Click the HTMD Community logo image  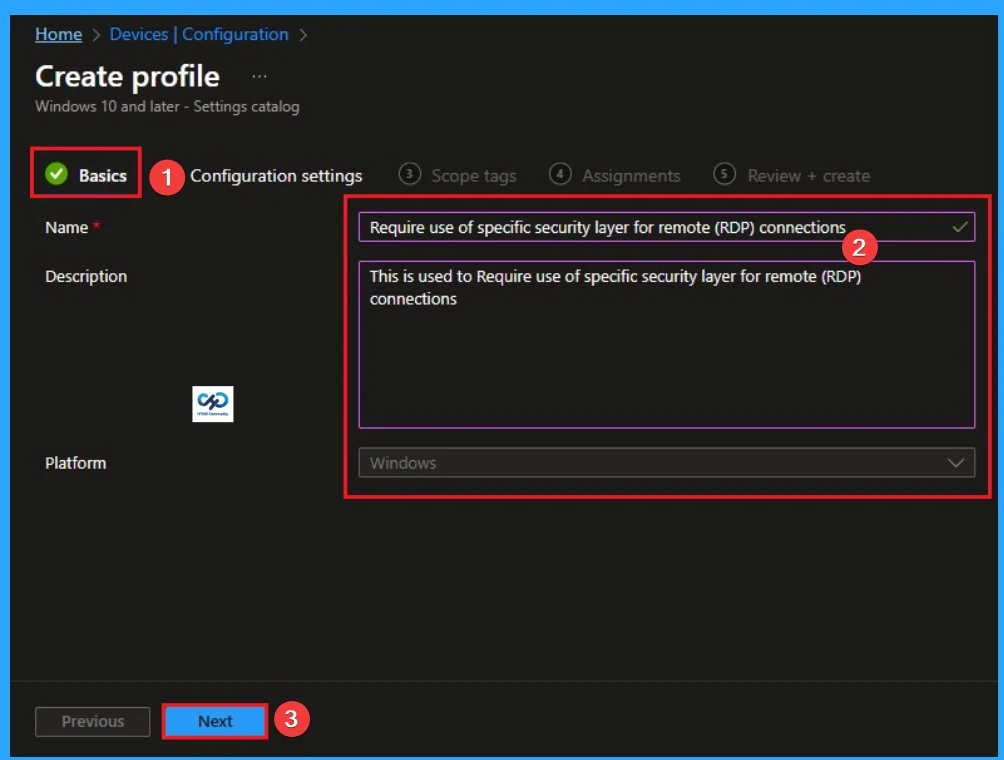(212, 404)
